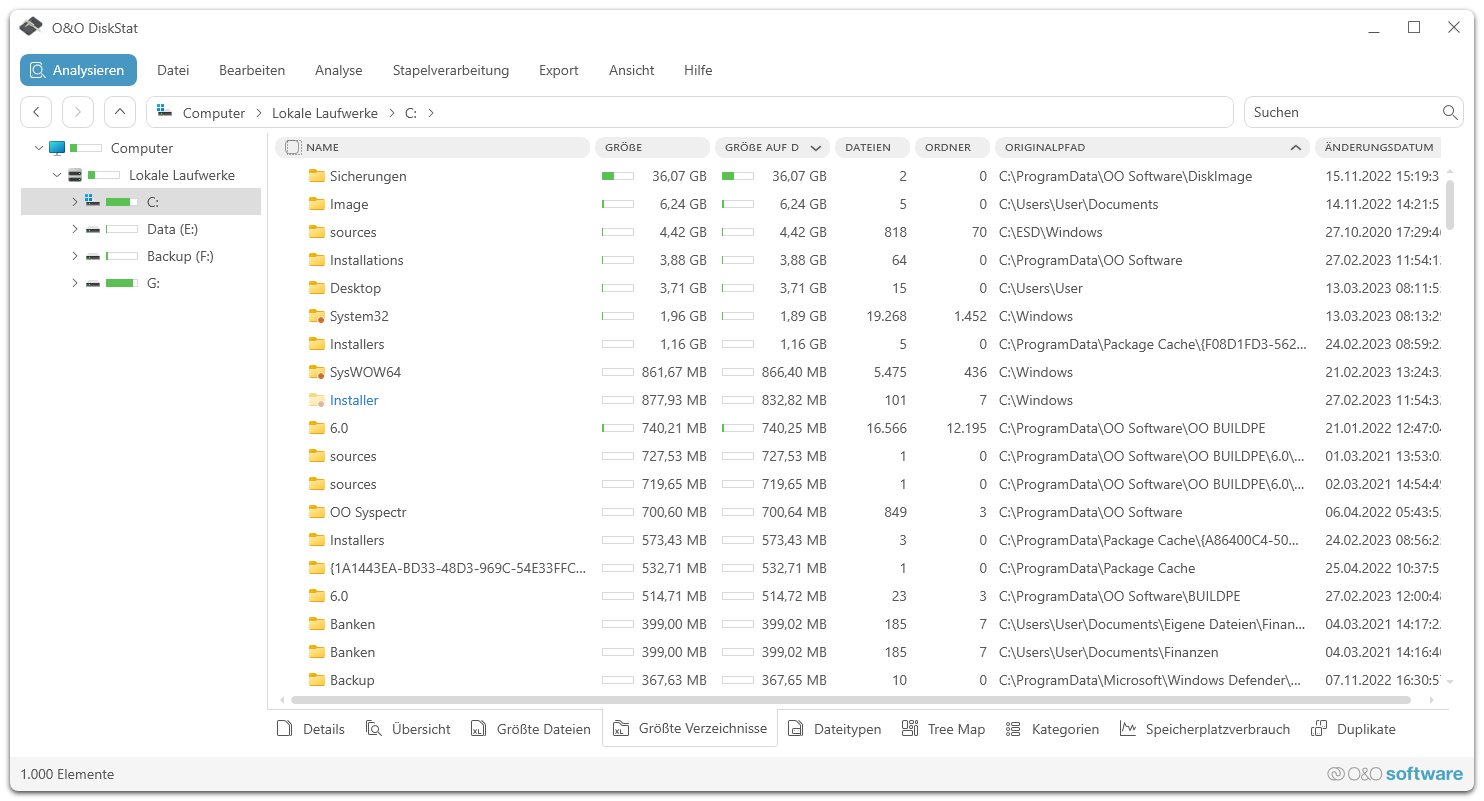
Task: Click the Lokale Laufwerke drive icon
Action: tap(75, 175)
